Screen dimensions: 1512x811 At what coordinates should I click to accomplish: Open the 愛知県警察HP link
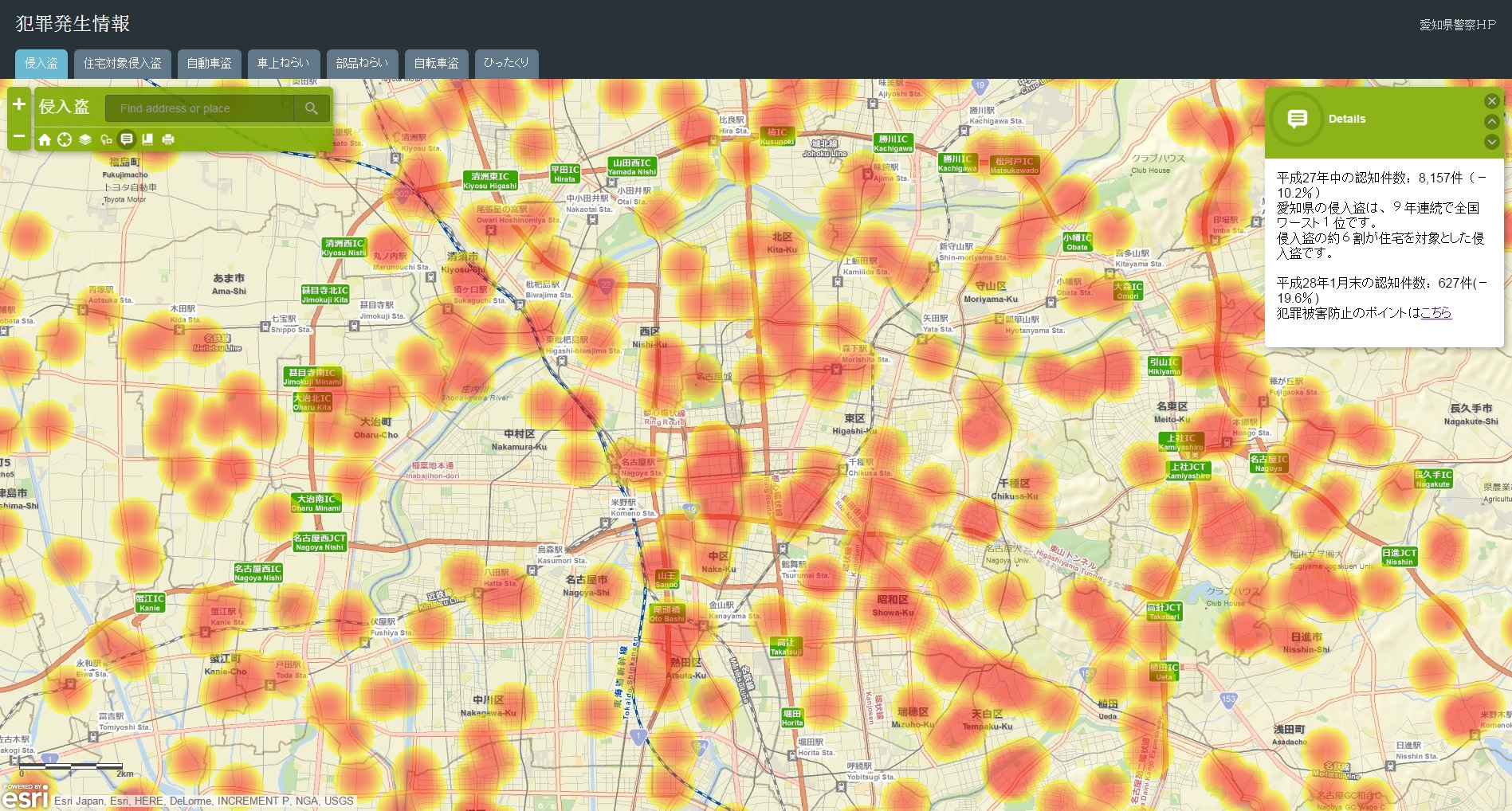tap(1457, 25)
